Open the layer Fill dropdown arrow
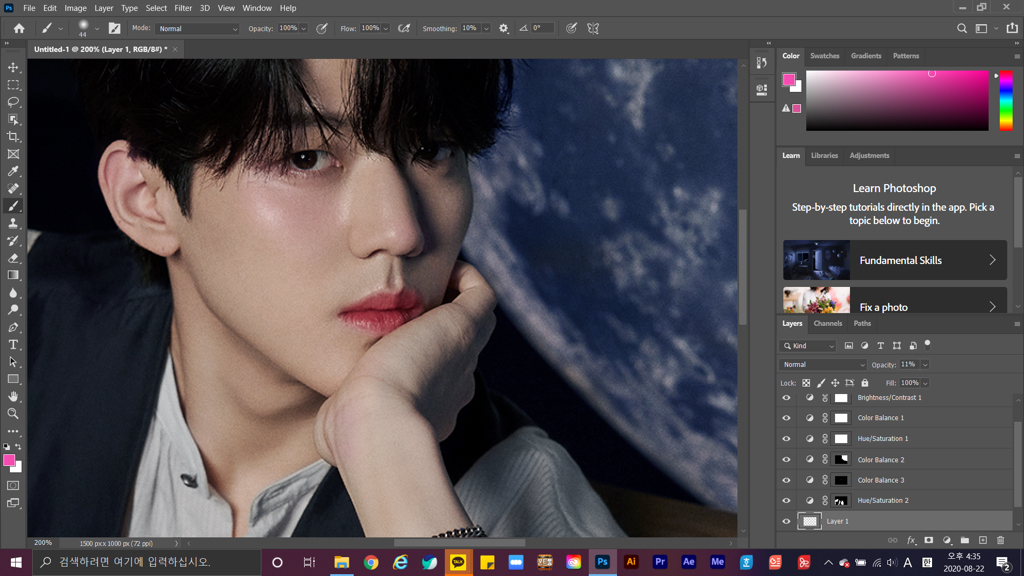The width and height of the screenshot is (1024, 576). 925,383
